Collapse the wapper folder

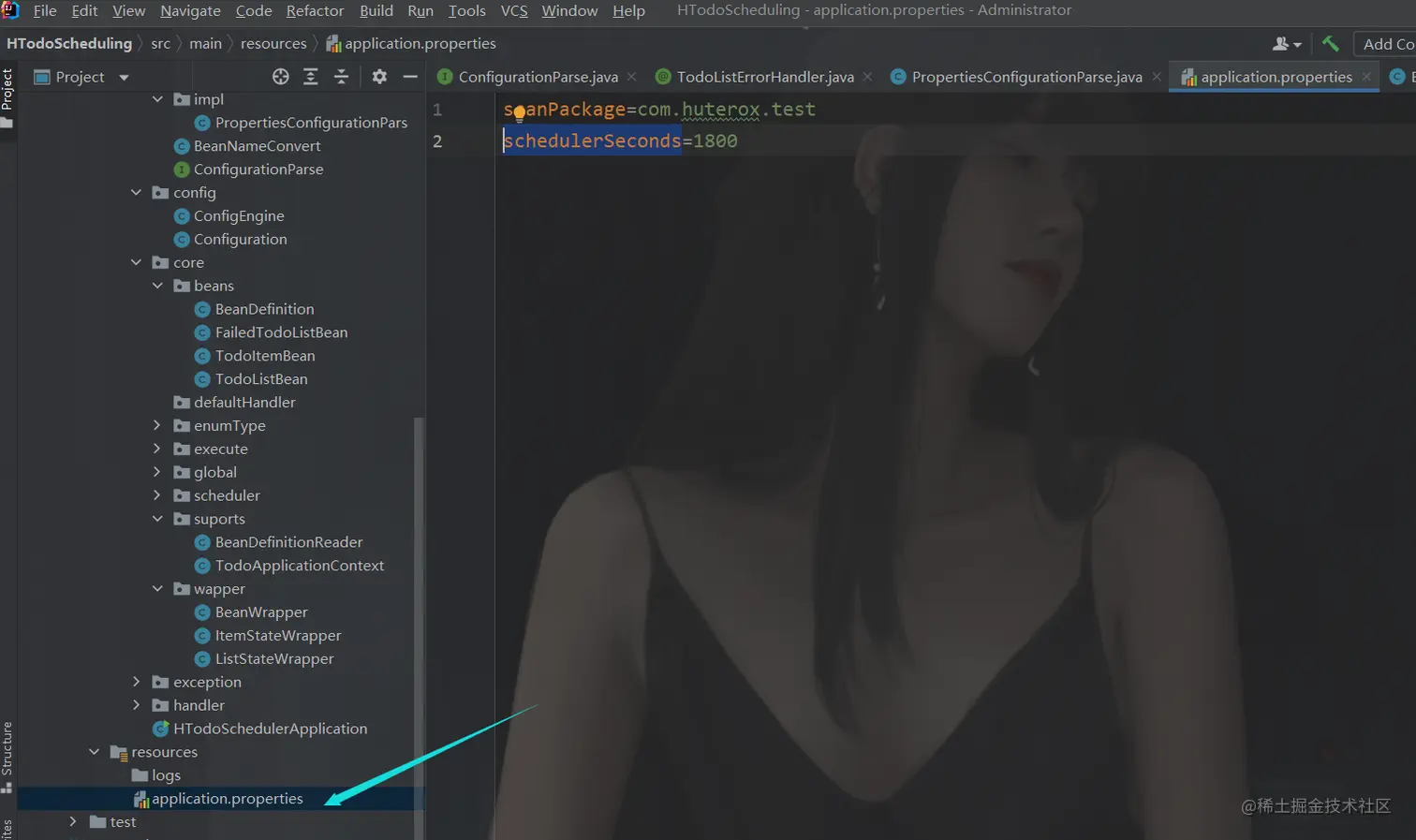pos(157,589)
